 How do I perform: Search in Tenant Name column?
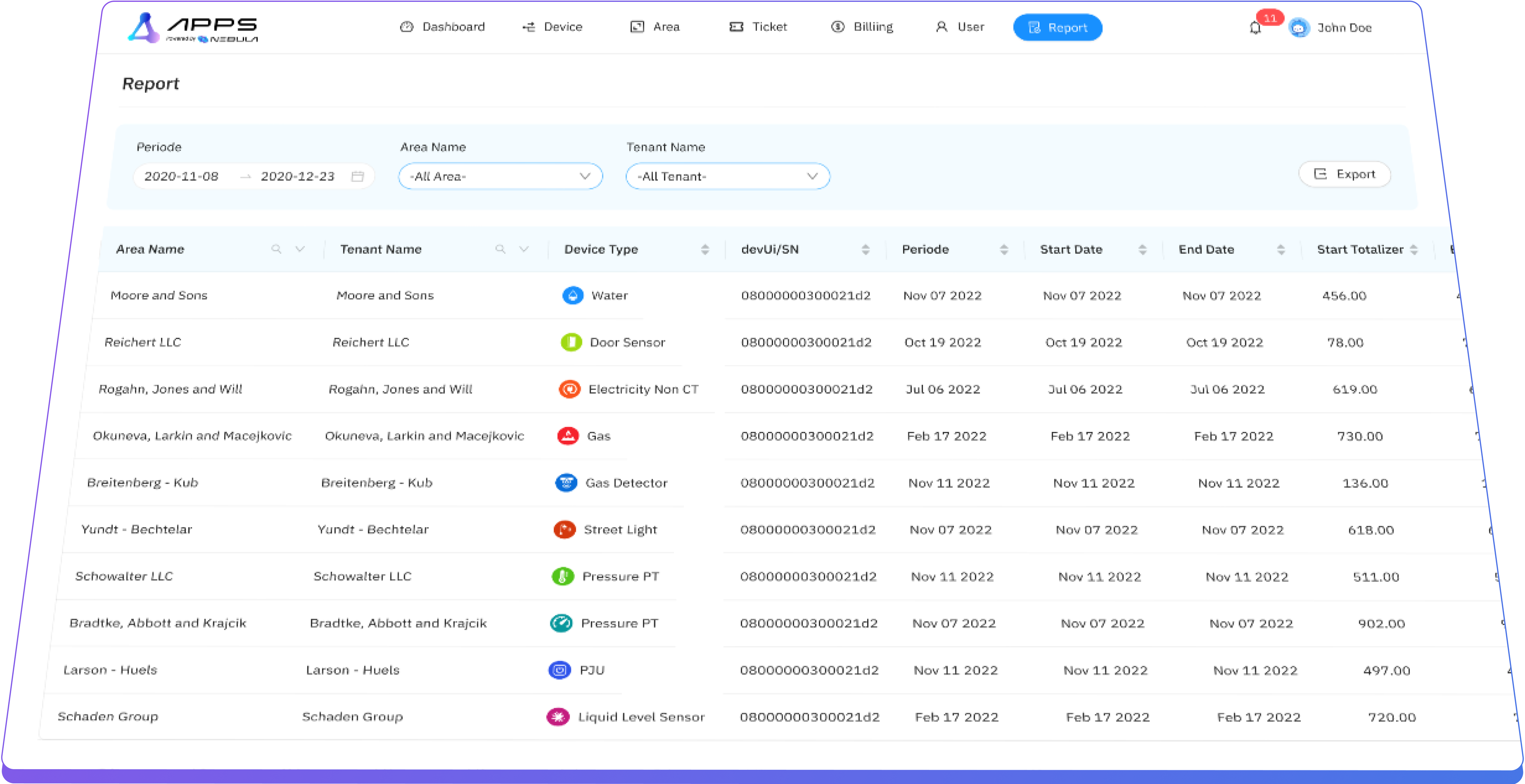point(500,249)
